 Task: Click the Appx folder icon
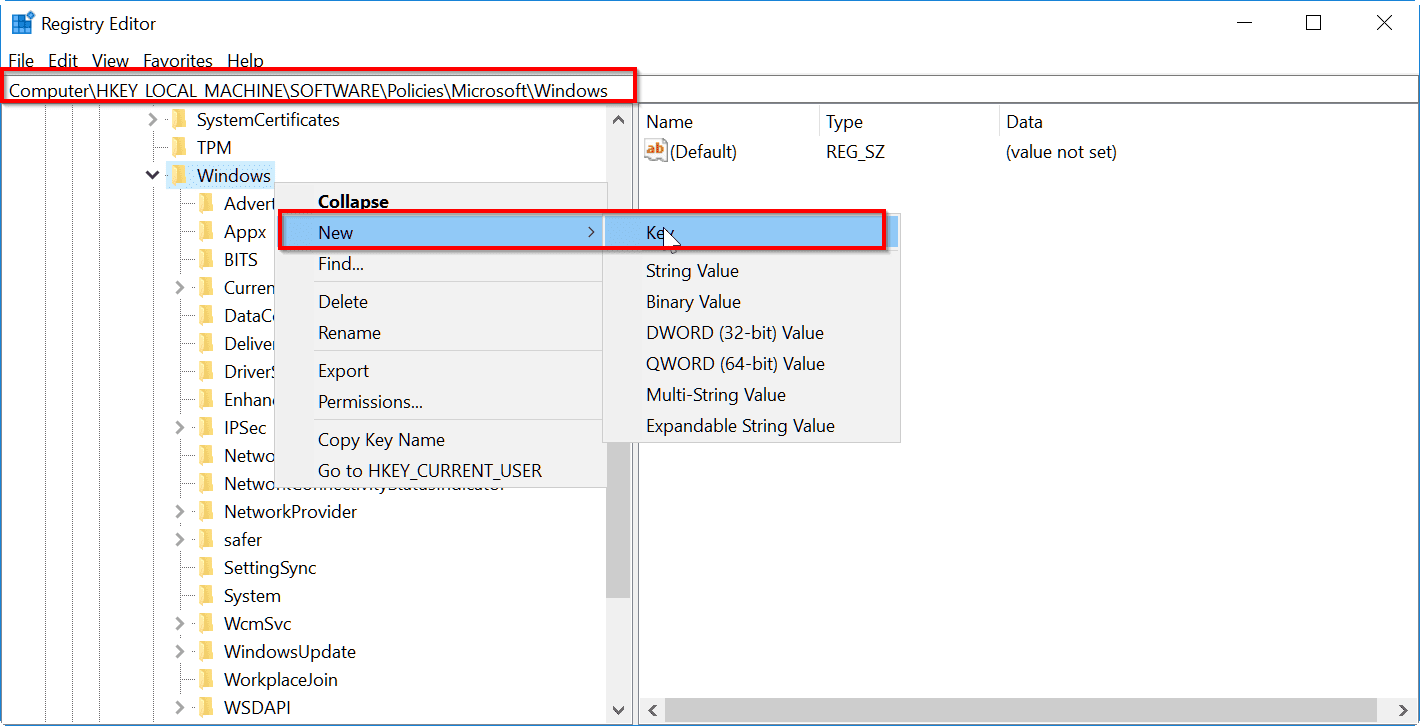[207, 232]
